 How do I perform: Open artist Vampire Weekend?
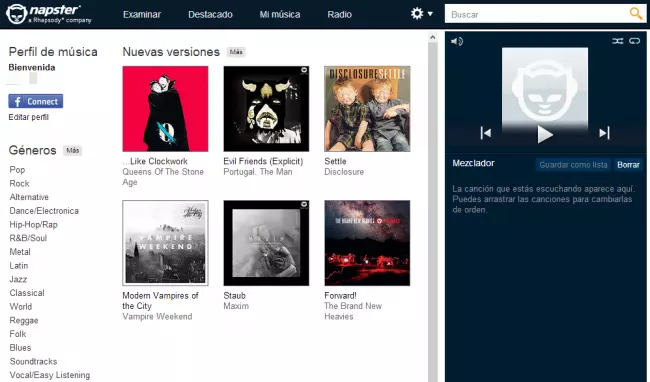point(157,317)
